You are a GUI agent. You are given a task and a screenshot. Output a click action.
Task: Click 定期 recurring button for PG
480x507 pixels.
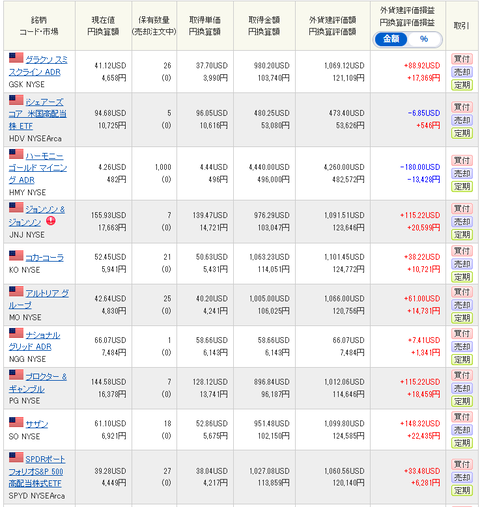point(462,402)
